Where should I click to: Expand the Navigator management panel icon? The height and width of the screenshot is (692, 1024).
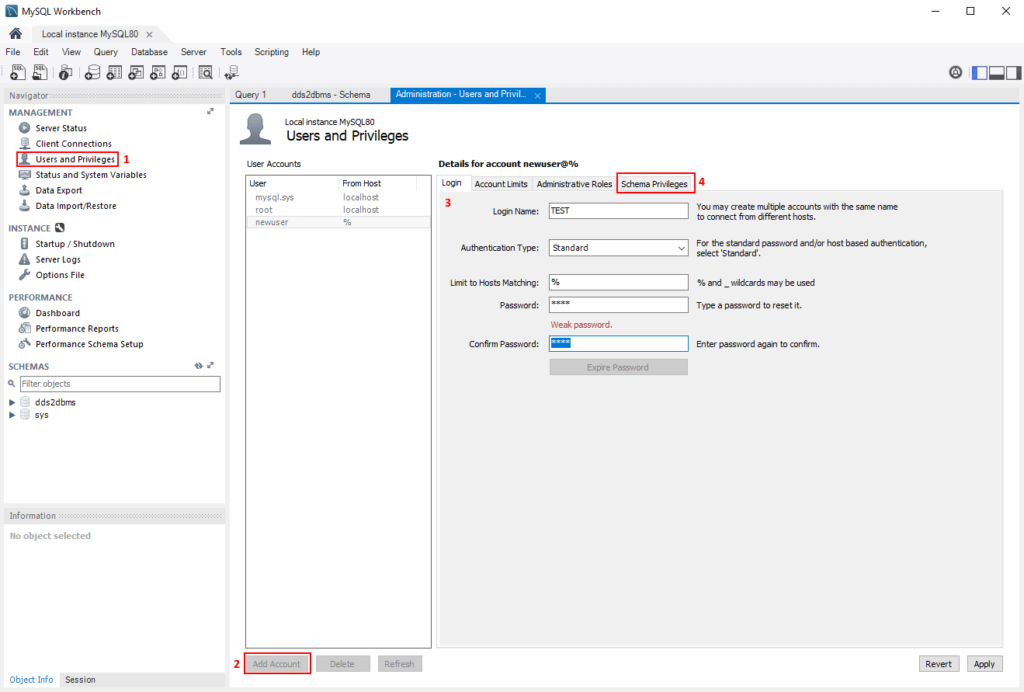tap(210, 112)
